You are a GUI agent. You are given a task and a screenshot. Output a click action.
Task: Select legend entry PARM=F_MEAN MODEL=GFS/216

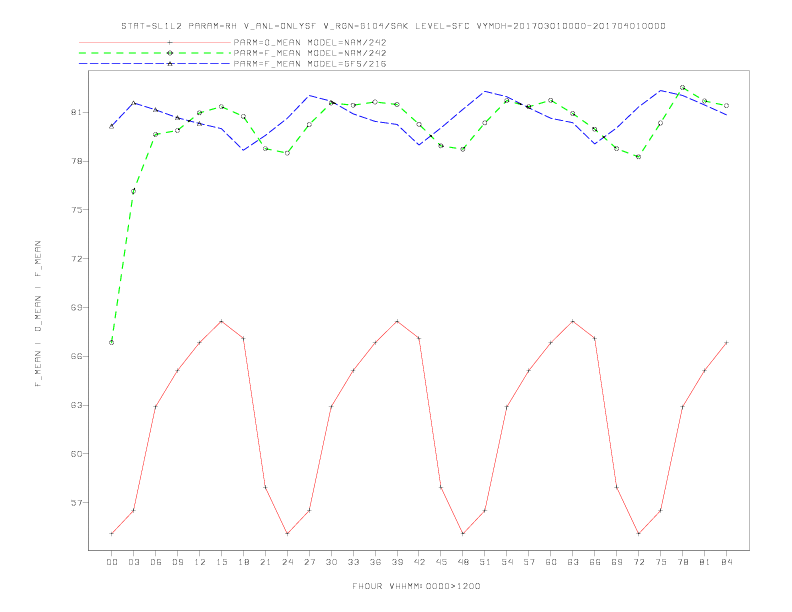click(310, 64)
